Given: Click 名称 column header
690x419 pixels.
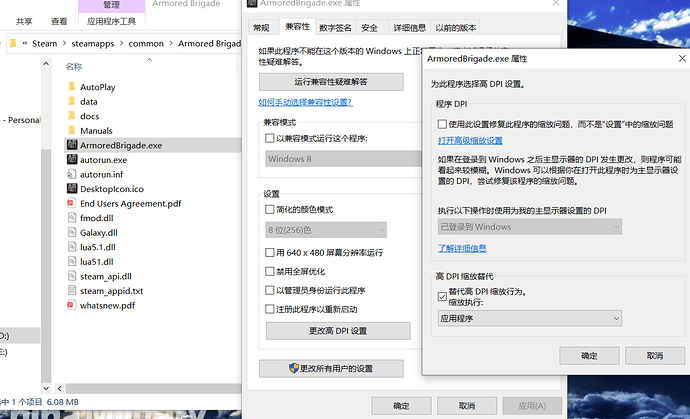Looking at the screenshot, I should 74,67.
